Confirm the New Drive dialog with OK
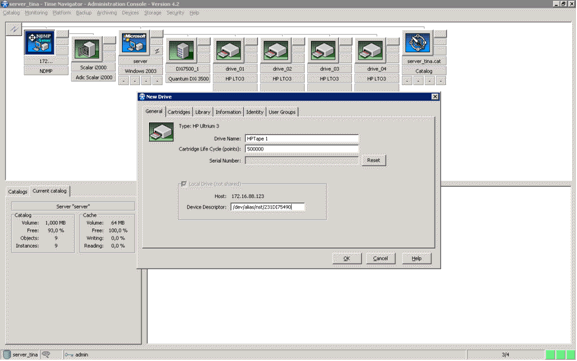Viewport: 577px width, 361px height. (x=347, y=258)
